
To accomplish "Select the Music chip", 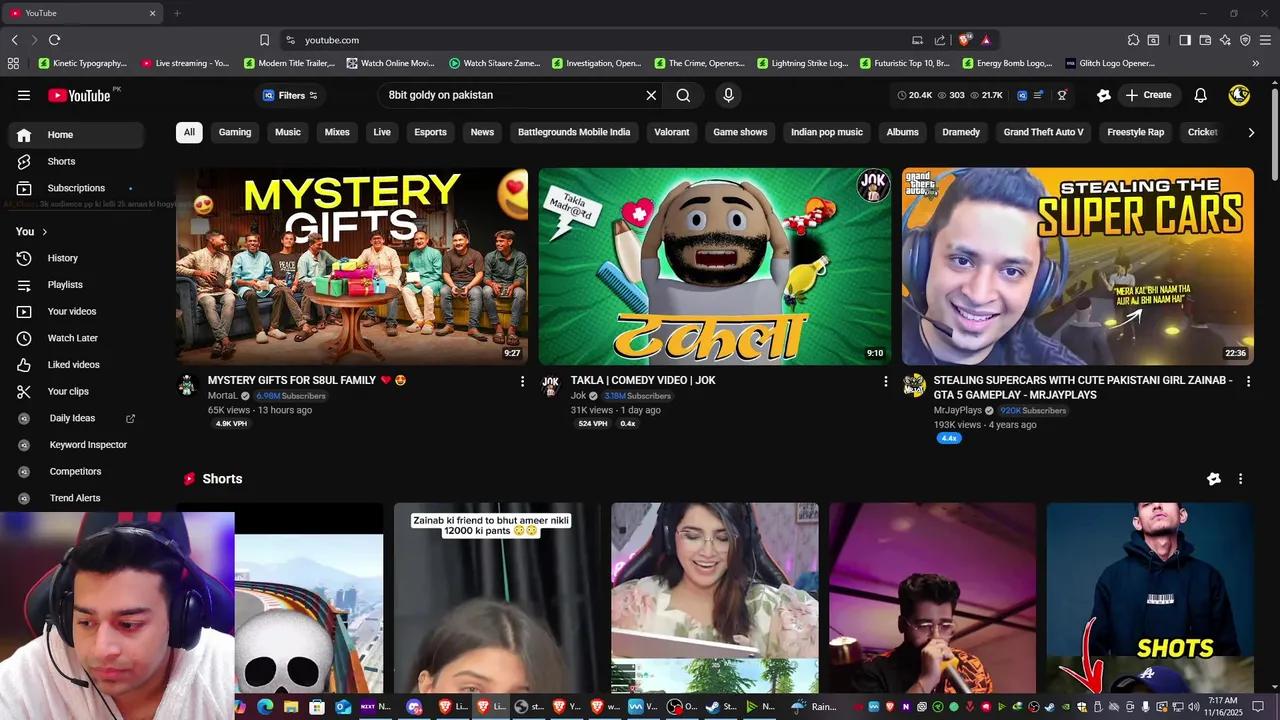I will [288, 132].
